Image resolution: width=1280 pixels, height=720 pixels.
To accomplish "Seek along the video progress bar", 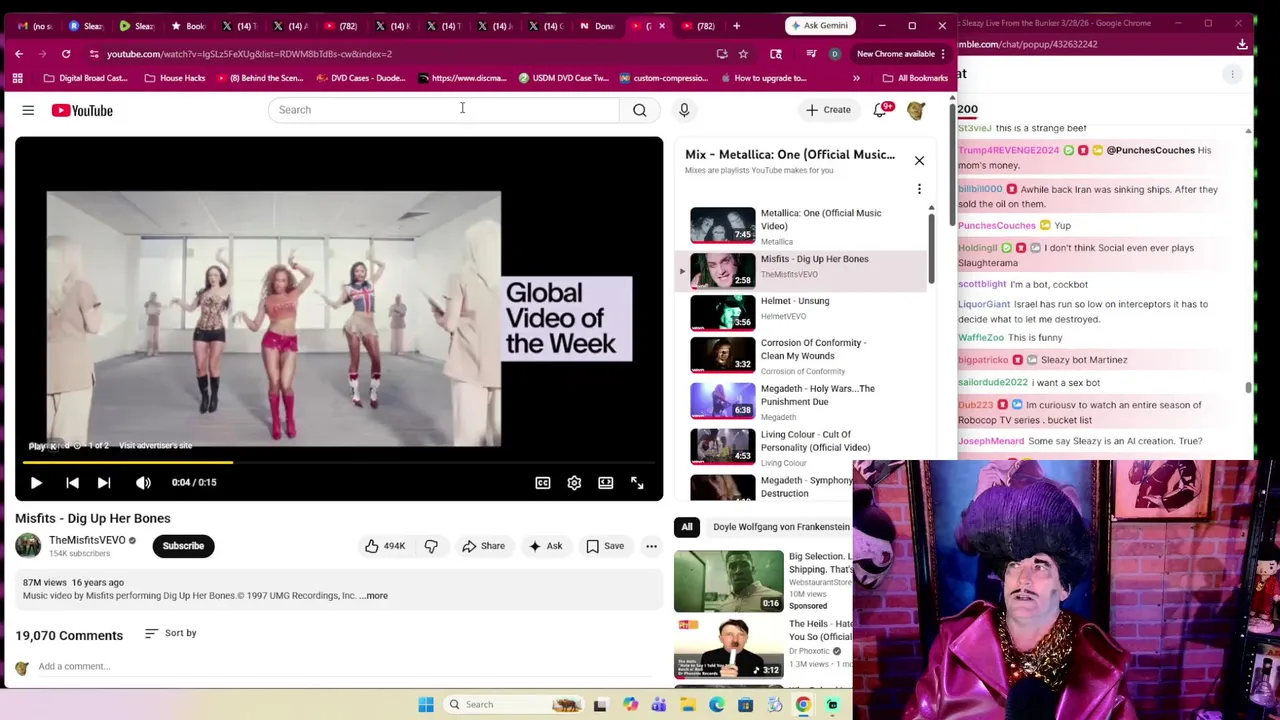I will click(339, 463).
